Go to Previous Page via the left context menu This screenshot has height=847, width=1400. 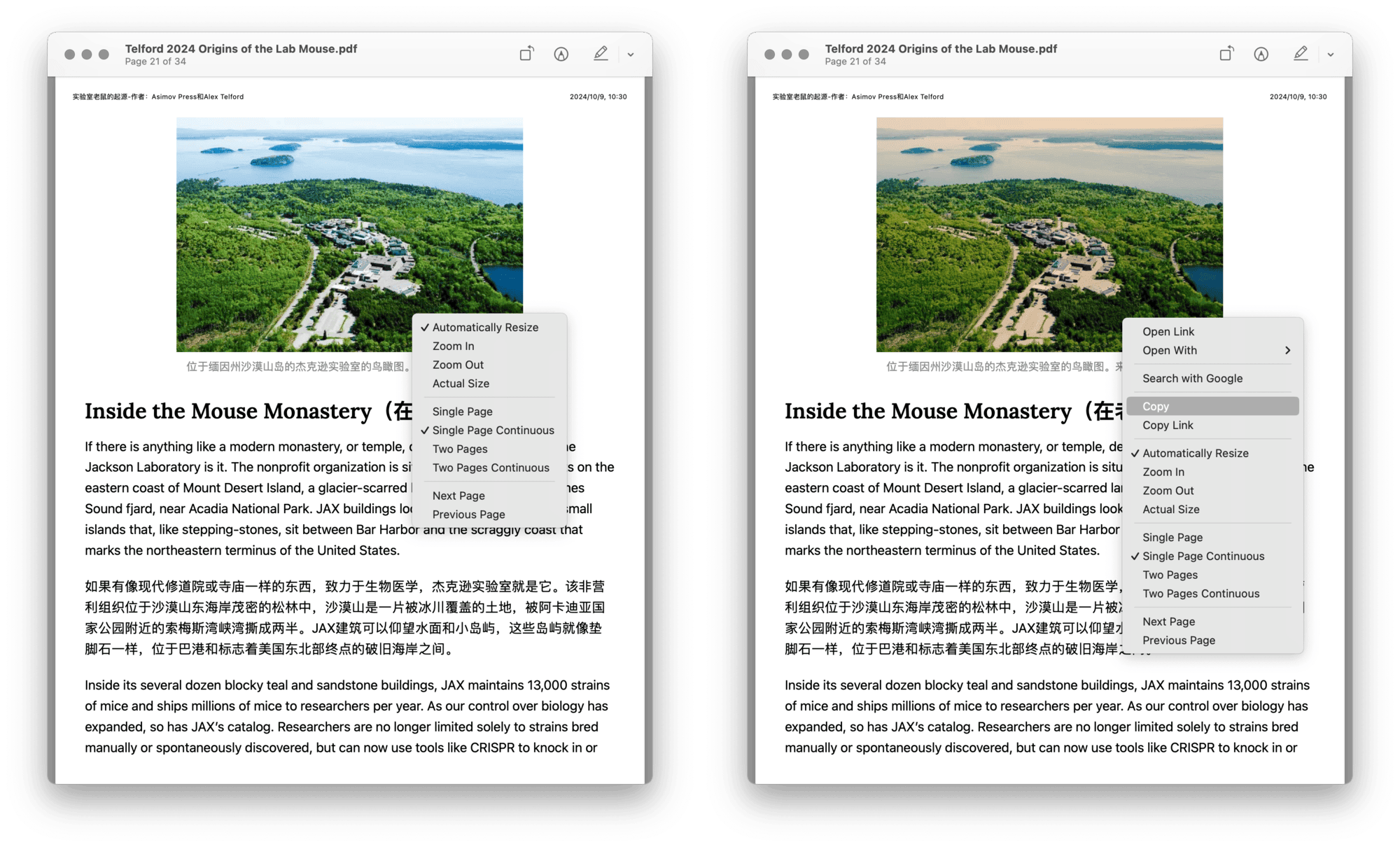pos(489,514)
